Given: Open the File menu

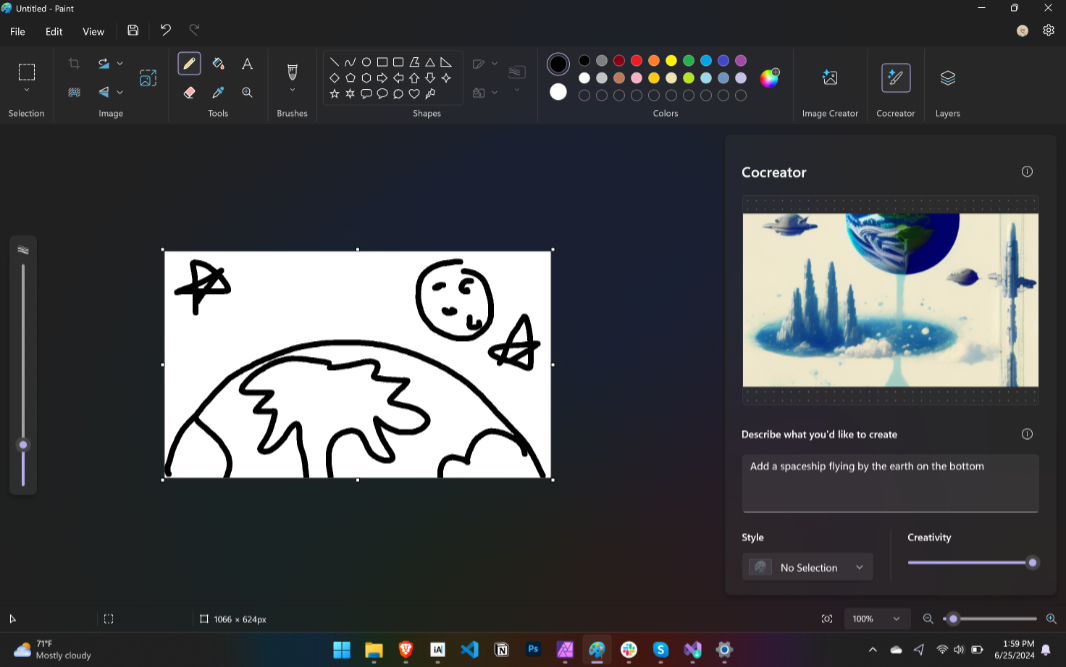Looking at the screenshot, I should (18, 31).
